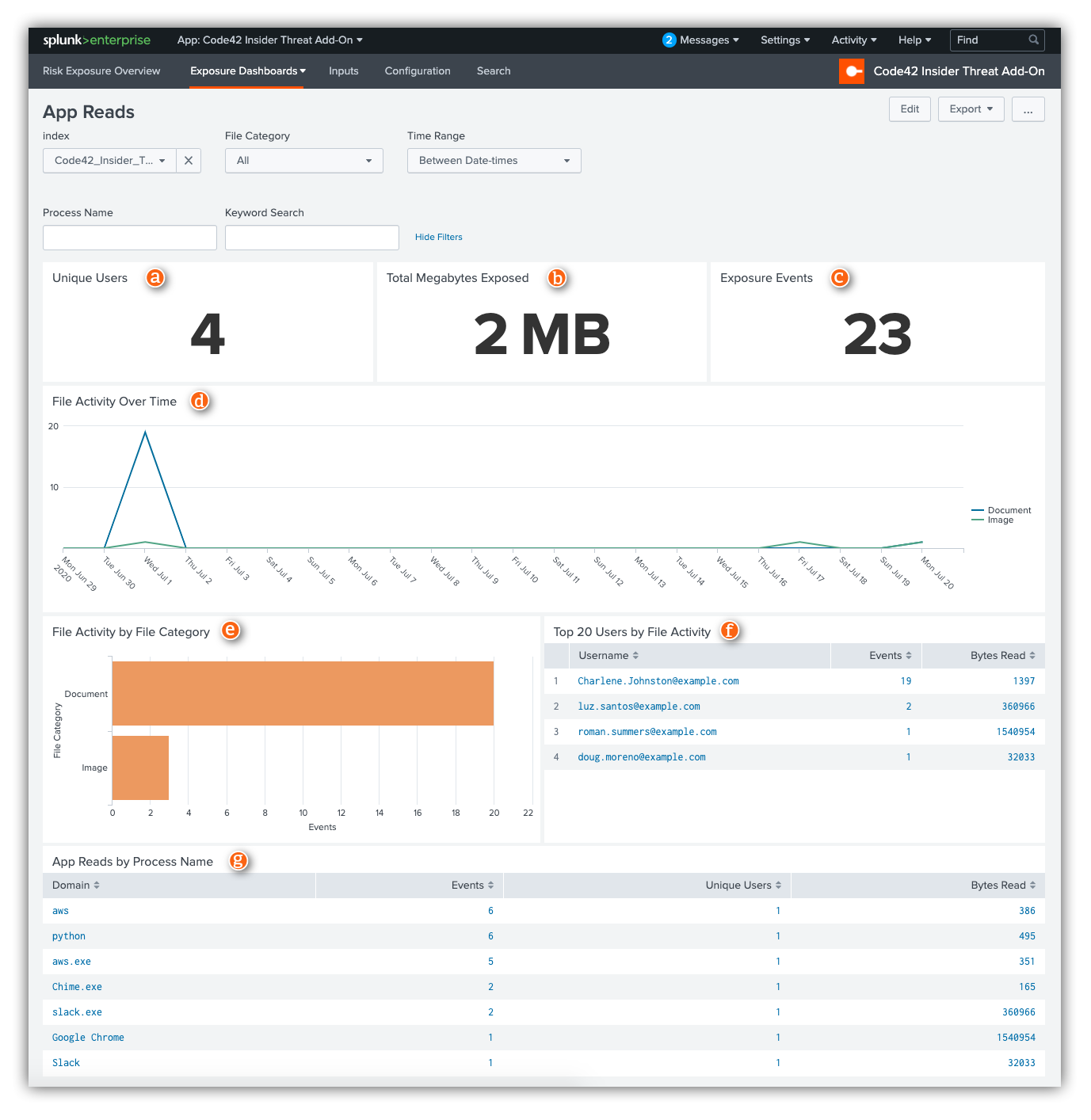Open the index selector dropdown

109,160
